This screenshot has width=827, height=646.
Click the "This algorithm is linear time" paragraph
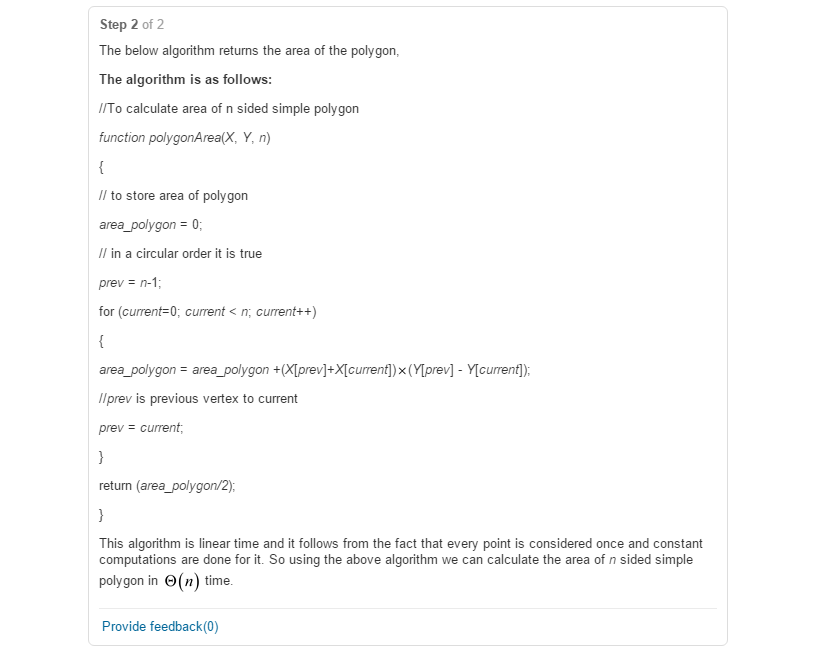(x=401, y=563)
